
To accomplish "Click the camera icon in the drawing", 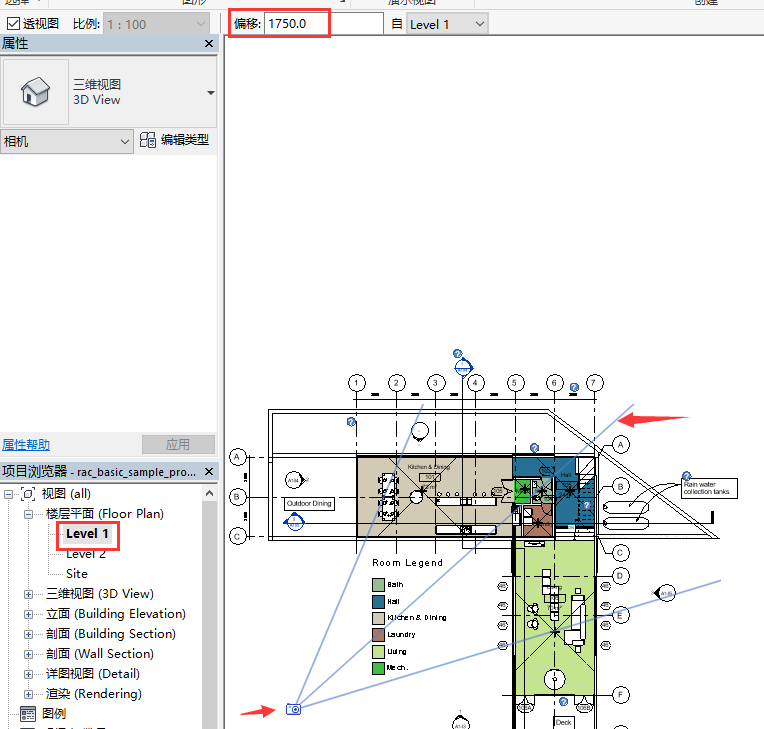I will click(293, 709).
